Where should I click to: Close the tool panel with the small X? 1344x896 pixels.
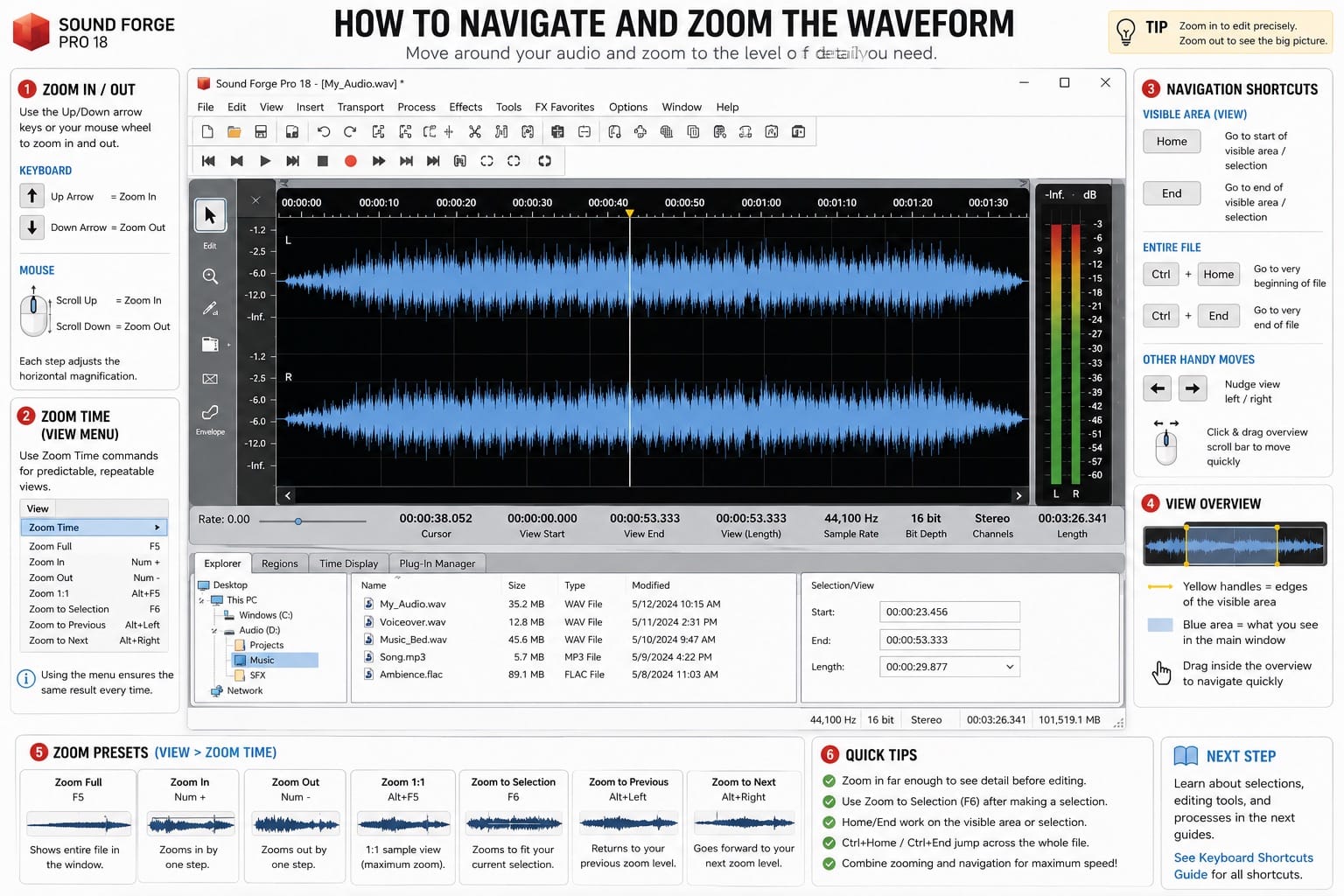[x=255, y=200]
